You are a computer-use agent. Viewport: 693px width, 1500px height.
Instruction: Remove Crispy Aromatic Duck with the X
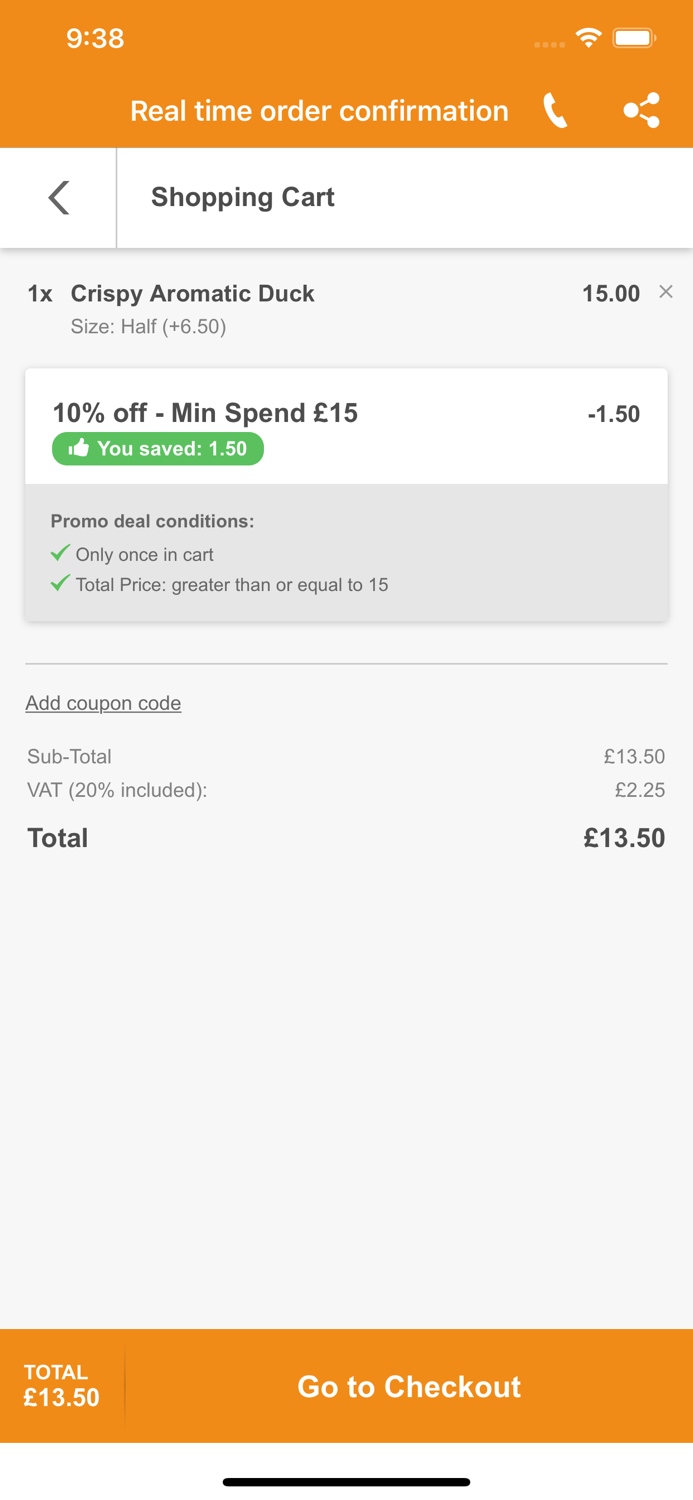coord(666,292)
